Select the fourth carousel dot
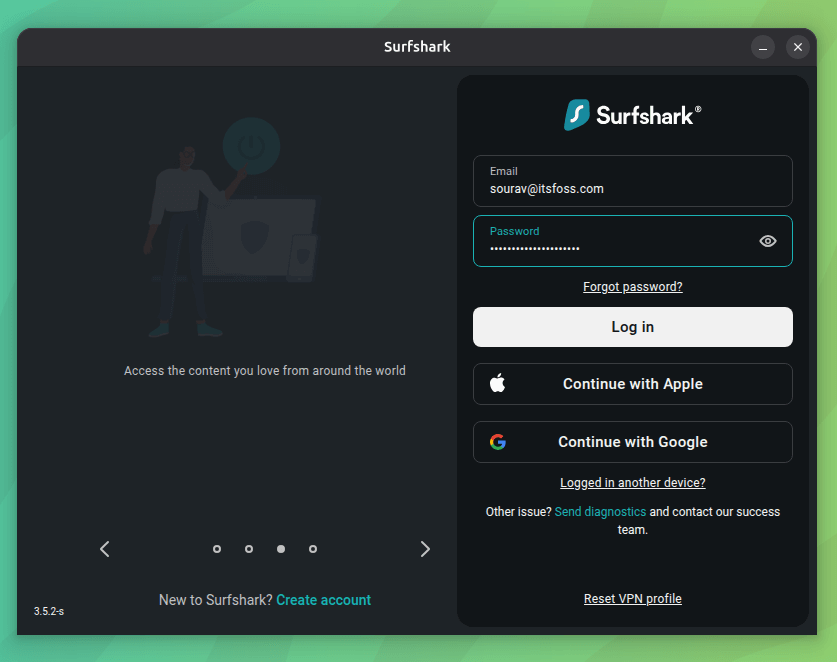Viewport: 837px width, 662px height. click(x=313, y=549)
